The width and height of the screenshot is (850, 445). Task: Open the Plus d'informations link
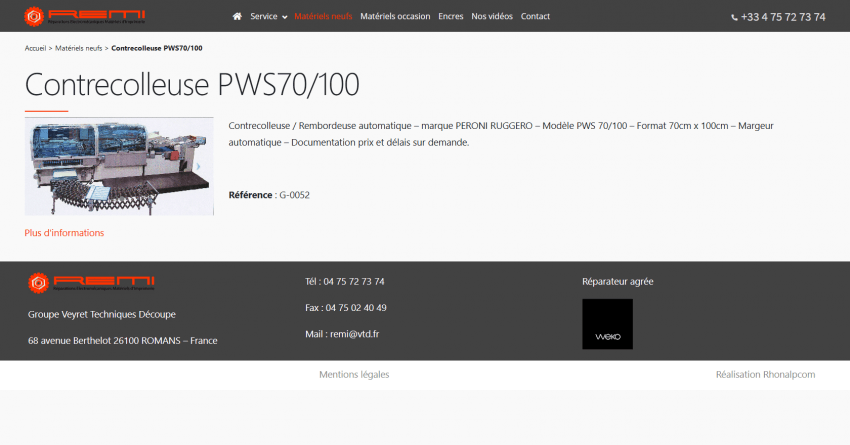[64, 233]
